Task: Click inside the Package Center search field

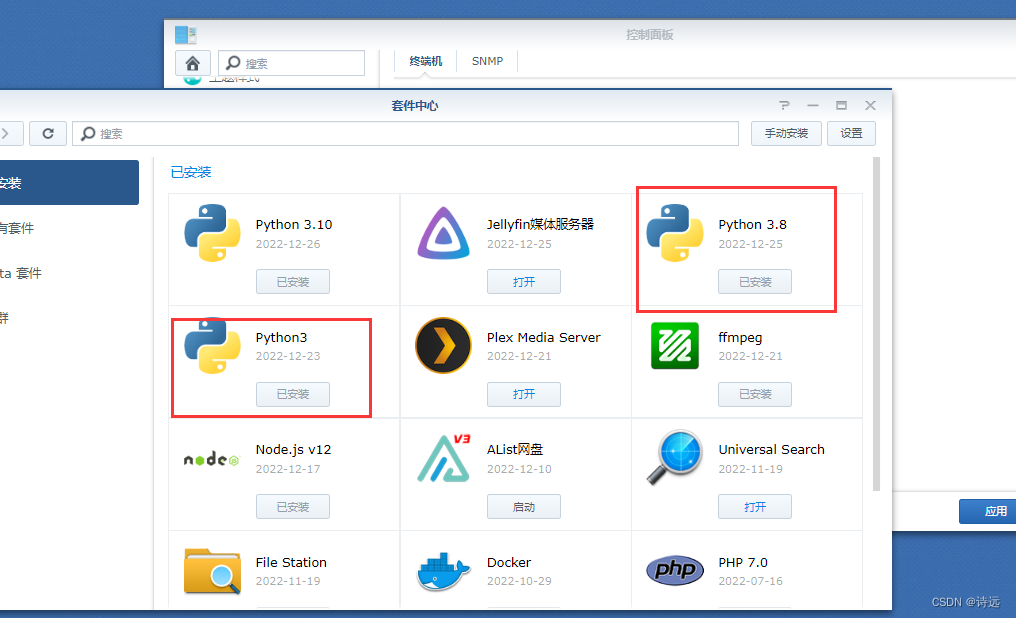Action: [400, 133]
